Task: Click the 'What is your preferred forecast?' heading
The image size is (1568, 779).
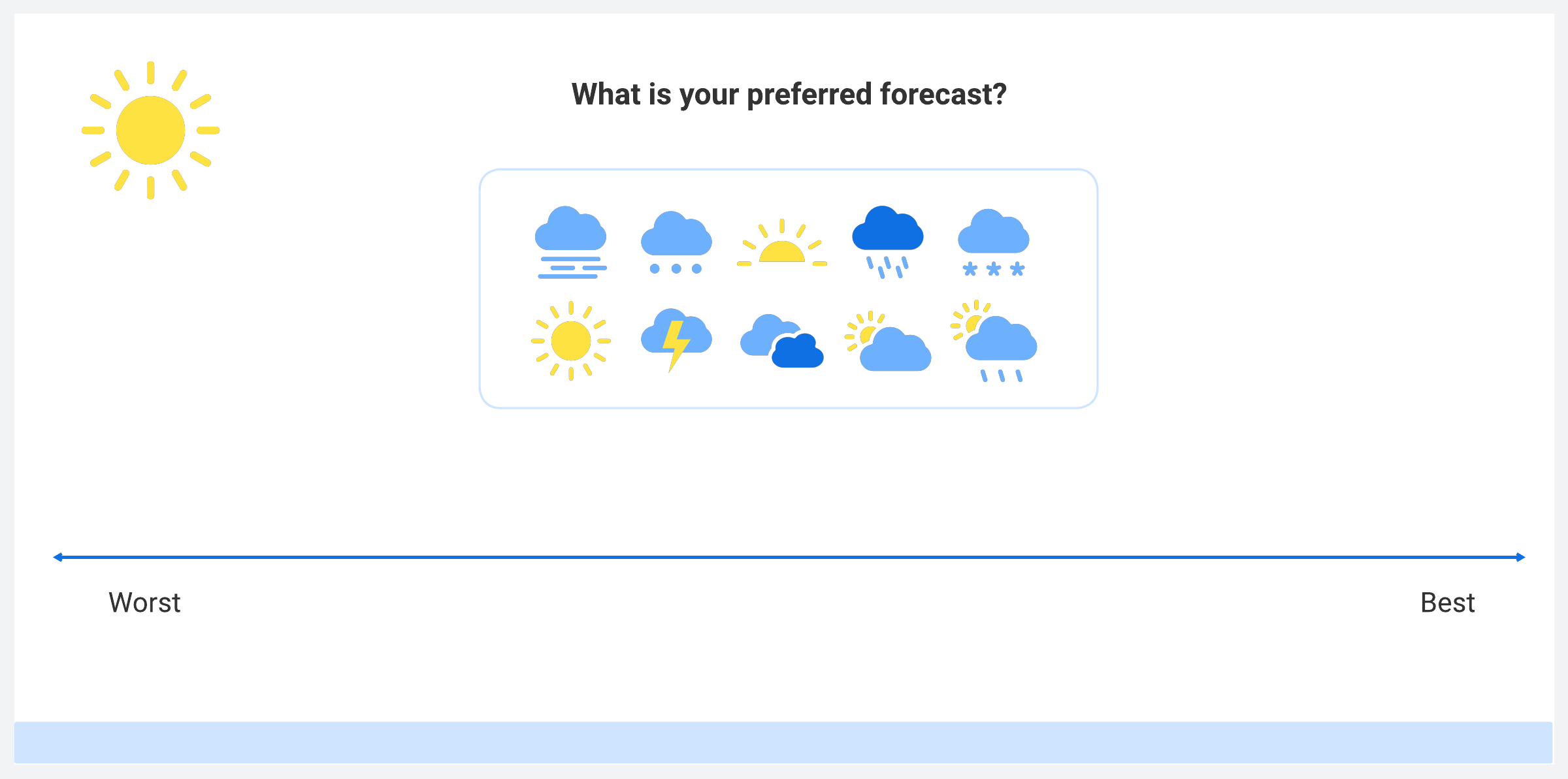Action: [789, 94]
